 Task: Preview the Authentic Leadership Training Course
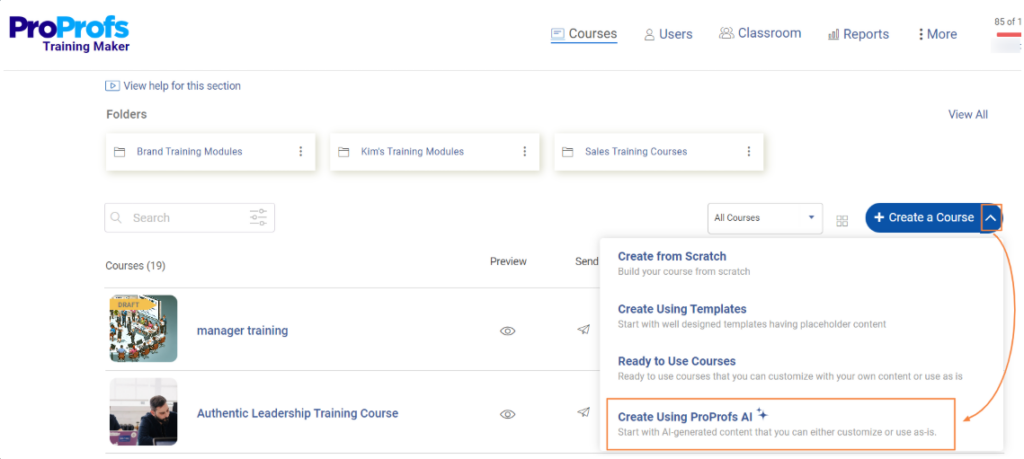507,413
